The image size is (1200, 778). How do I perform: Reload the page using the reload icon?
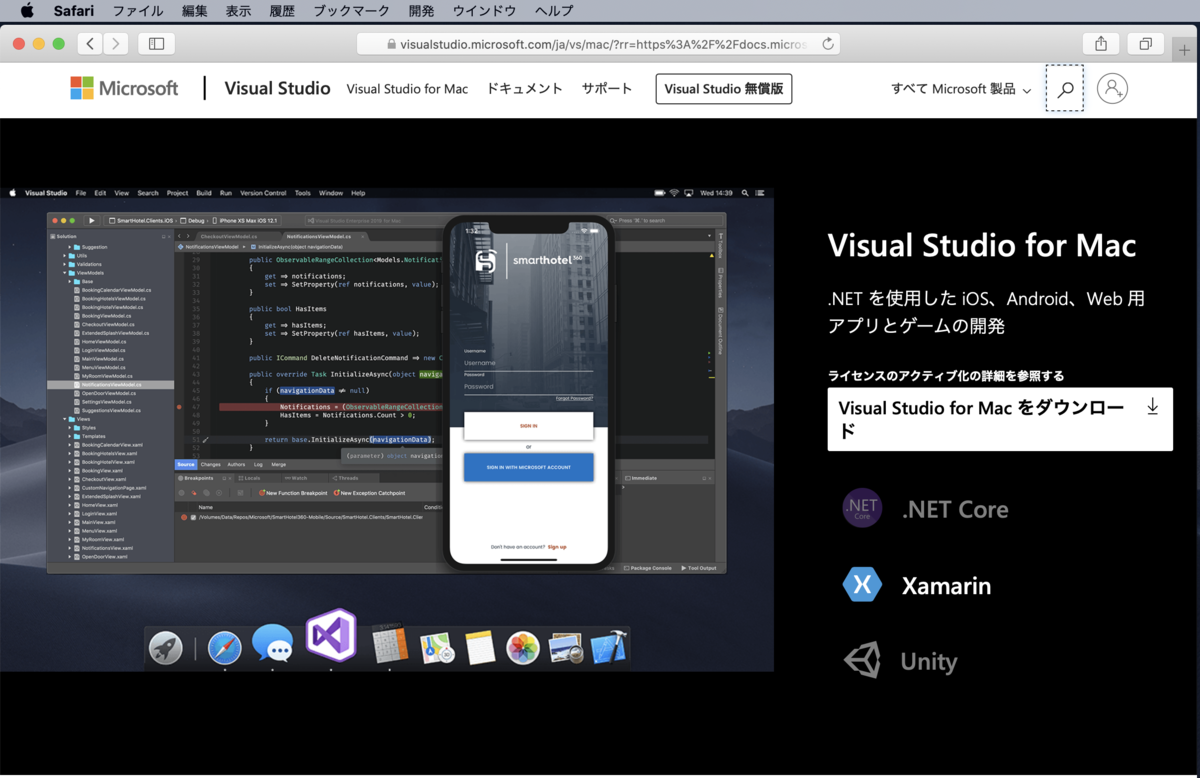pyautogui.click(x=828, y=44)
